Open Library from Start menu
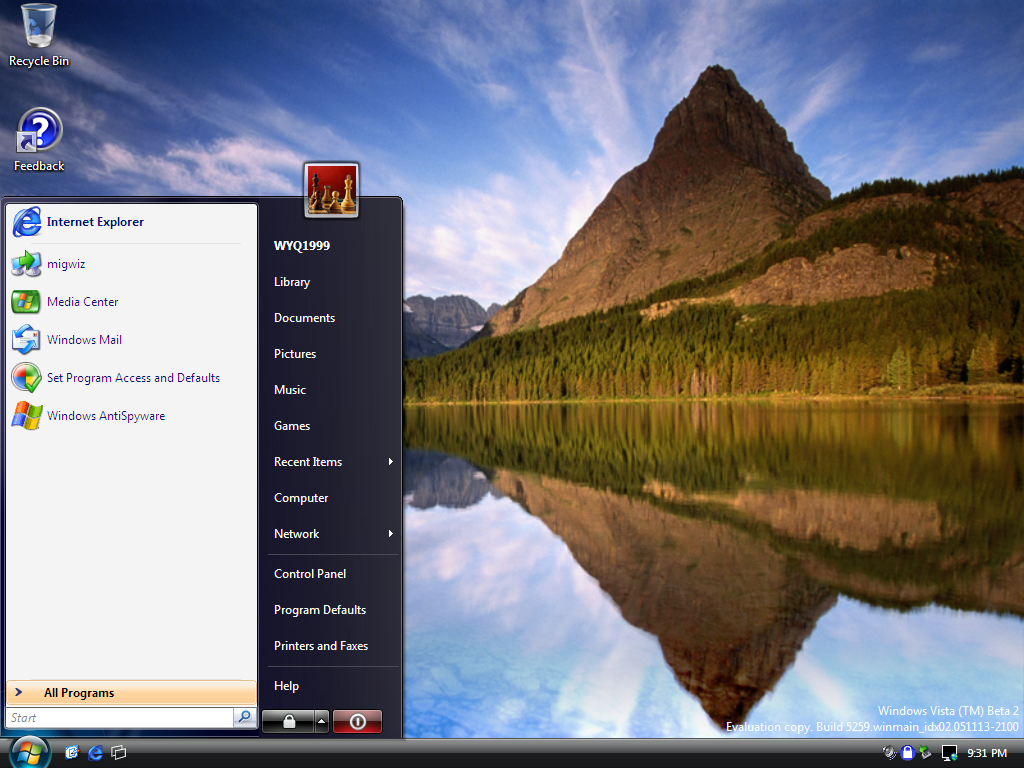 pyautogui.click(x=292, y=282)
